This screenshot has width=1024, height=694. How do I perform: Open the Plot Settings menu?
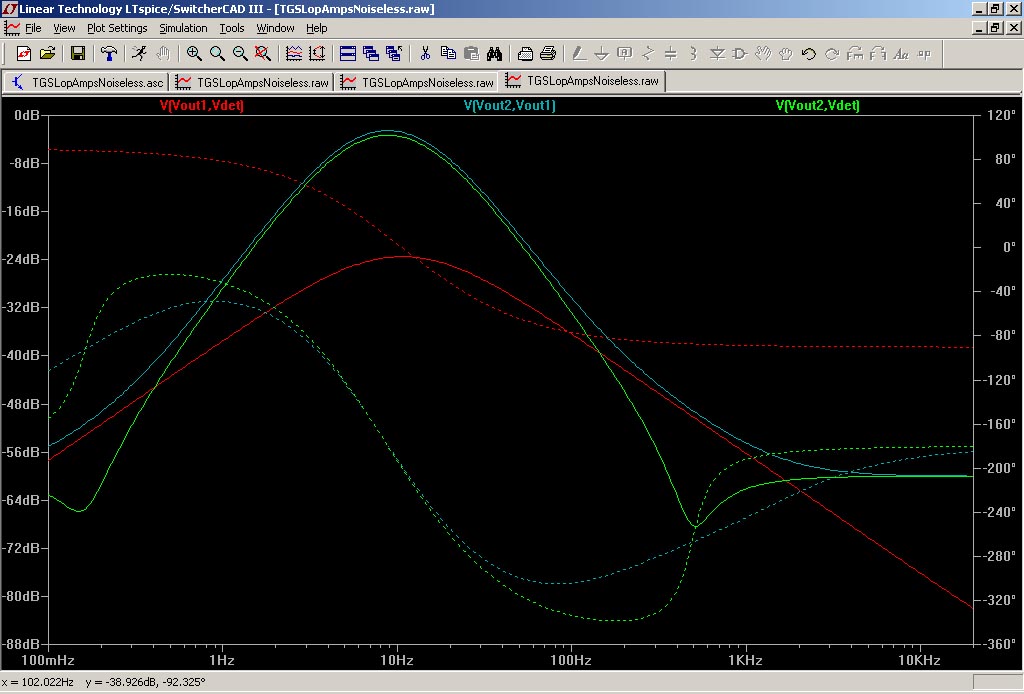pos(117,28)
